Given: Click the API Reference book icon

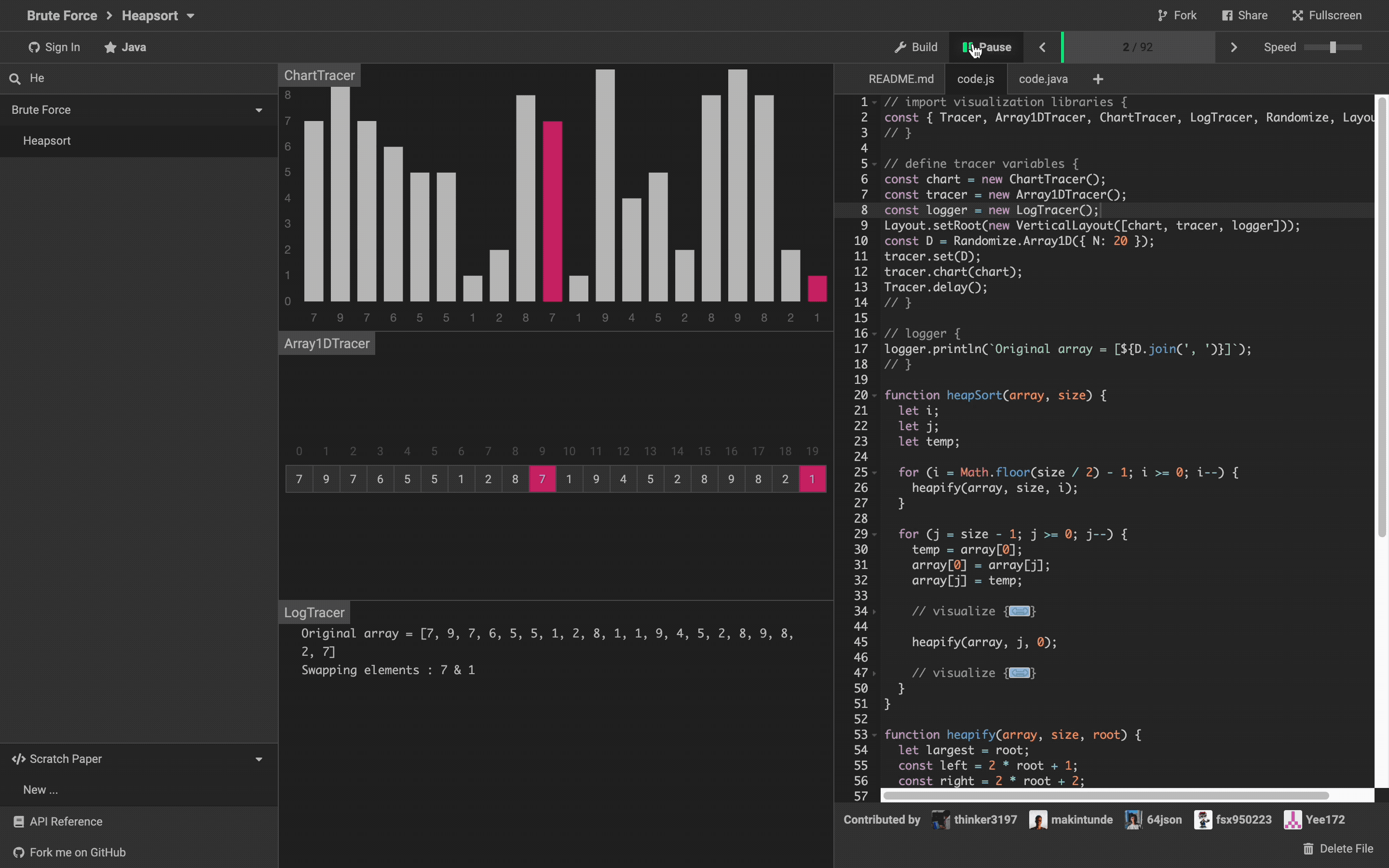Looking at the screenshot, I should point(18,822).
